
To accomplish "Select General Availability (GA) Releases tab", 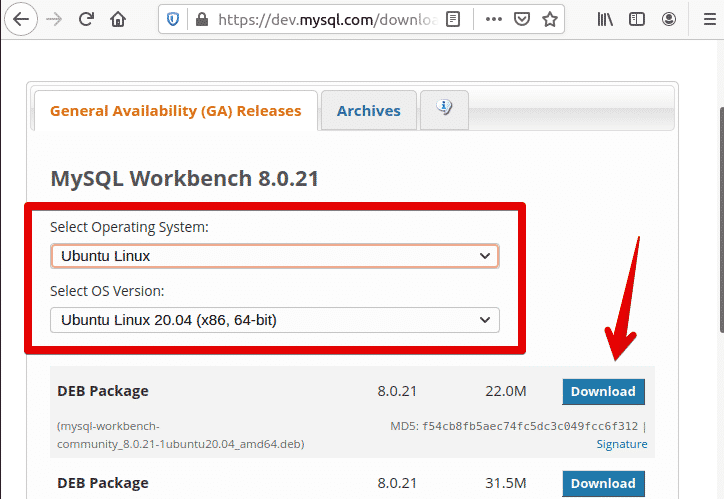I will (x=175, y=111).
